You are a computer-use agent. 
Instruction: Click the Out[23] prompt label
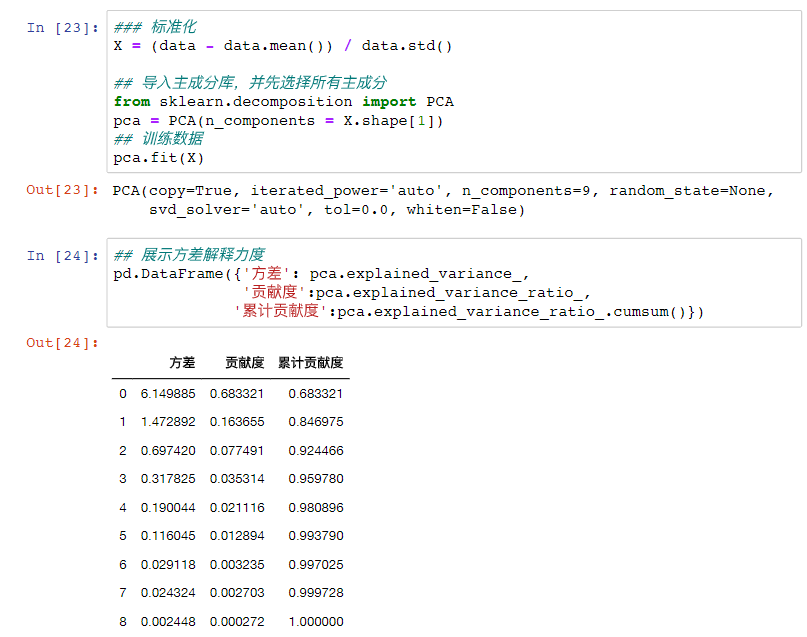(62, 190)
